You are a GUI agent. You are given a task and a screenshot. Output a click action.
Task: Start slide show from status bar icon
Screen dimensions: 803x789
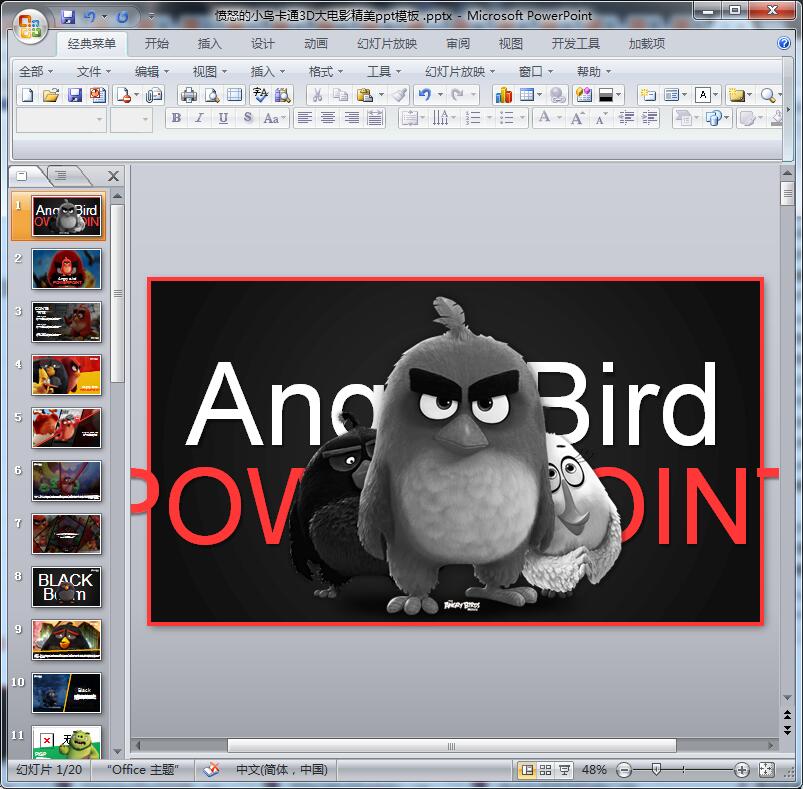point(564,770)
